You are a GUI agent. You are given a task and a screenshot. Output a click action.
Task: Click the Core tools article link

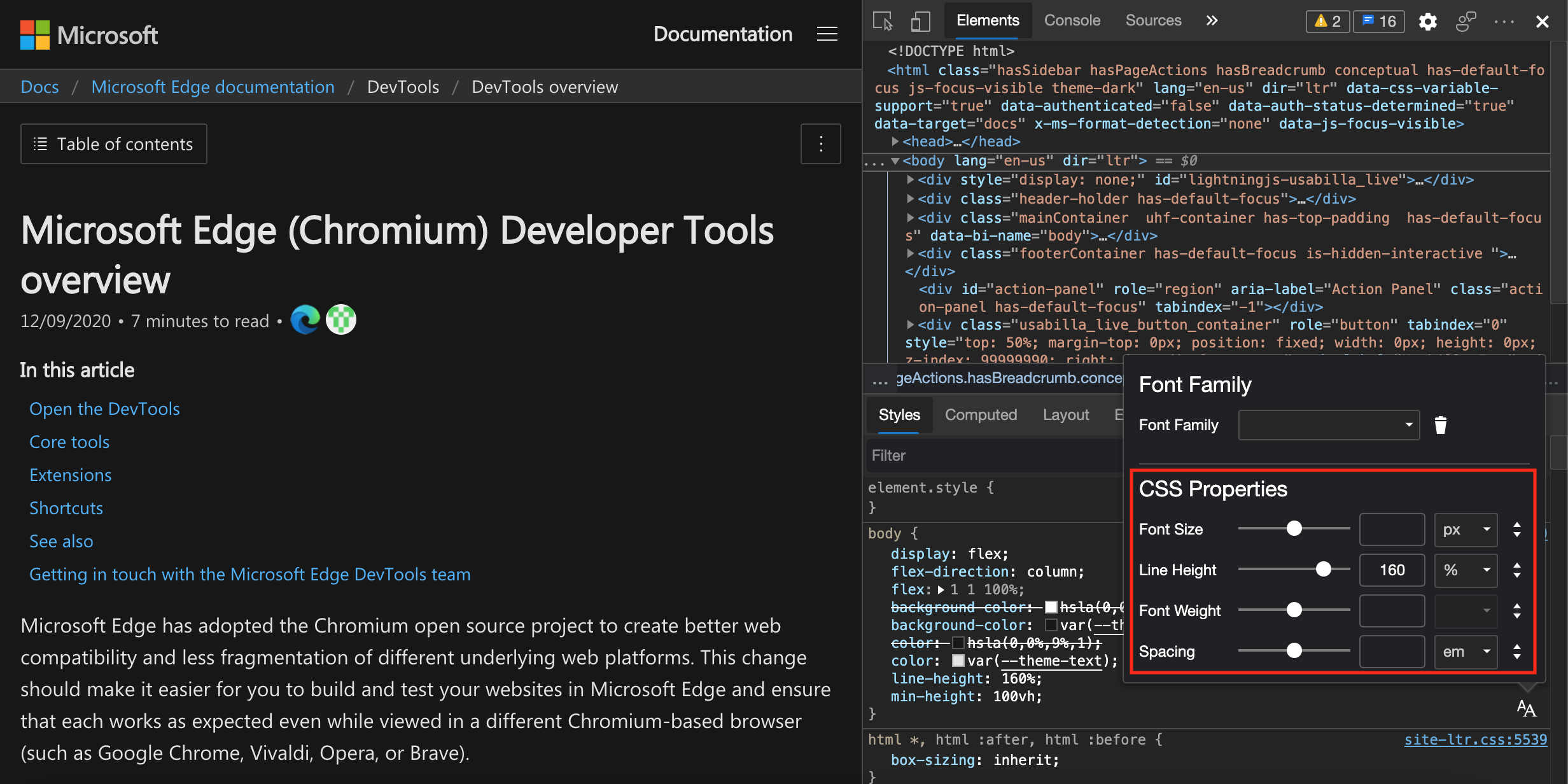(x=70, y=441)
